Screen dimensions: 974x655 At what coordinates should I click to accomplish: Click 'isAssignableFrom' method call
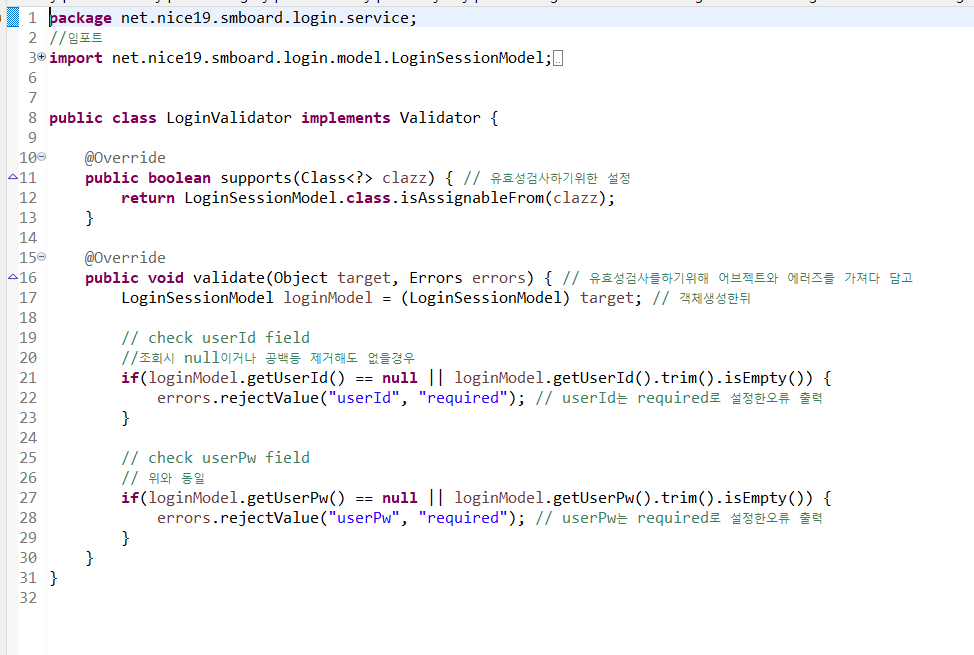click(x=472, y=198)
